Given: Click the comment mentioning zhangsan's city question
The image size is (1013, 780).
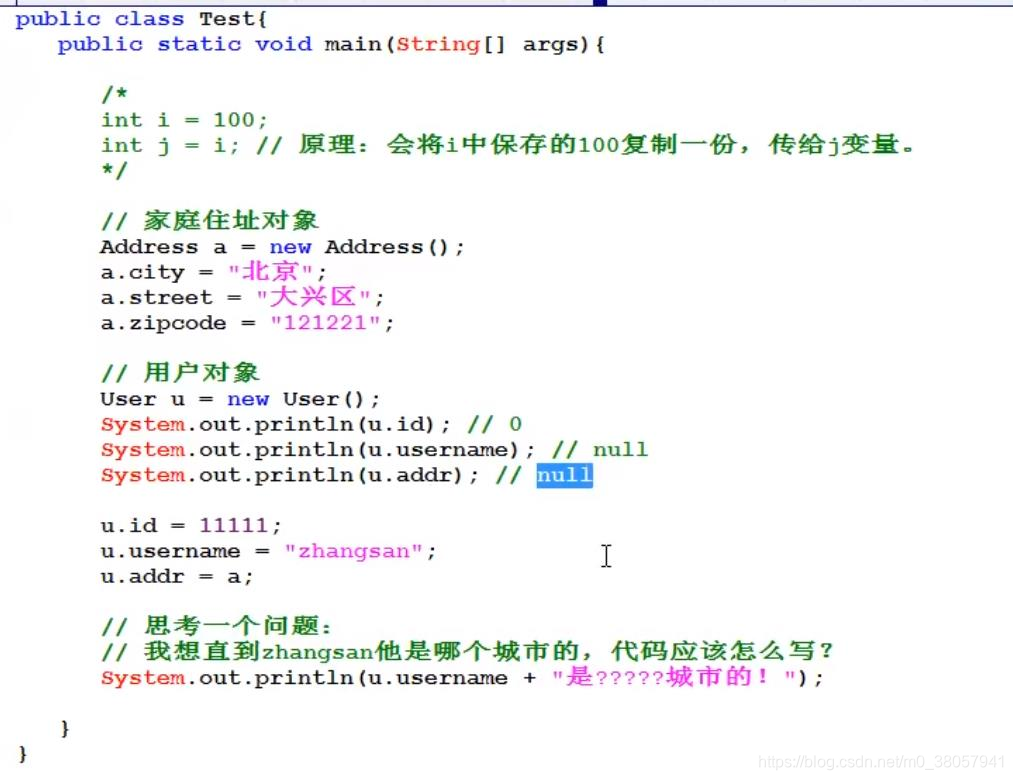Looking at the screenshot, I should (x=467, y=651).
